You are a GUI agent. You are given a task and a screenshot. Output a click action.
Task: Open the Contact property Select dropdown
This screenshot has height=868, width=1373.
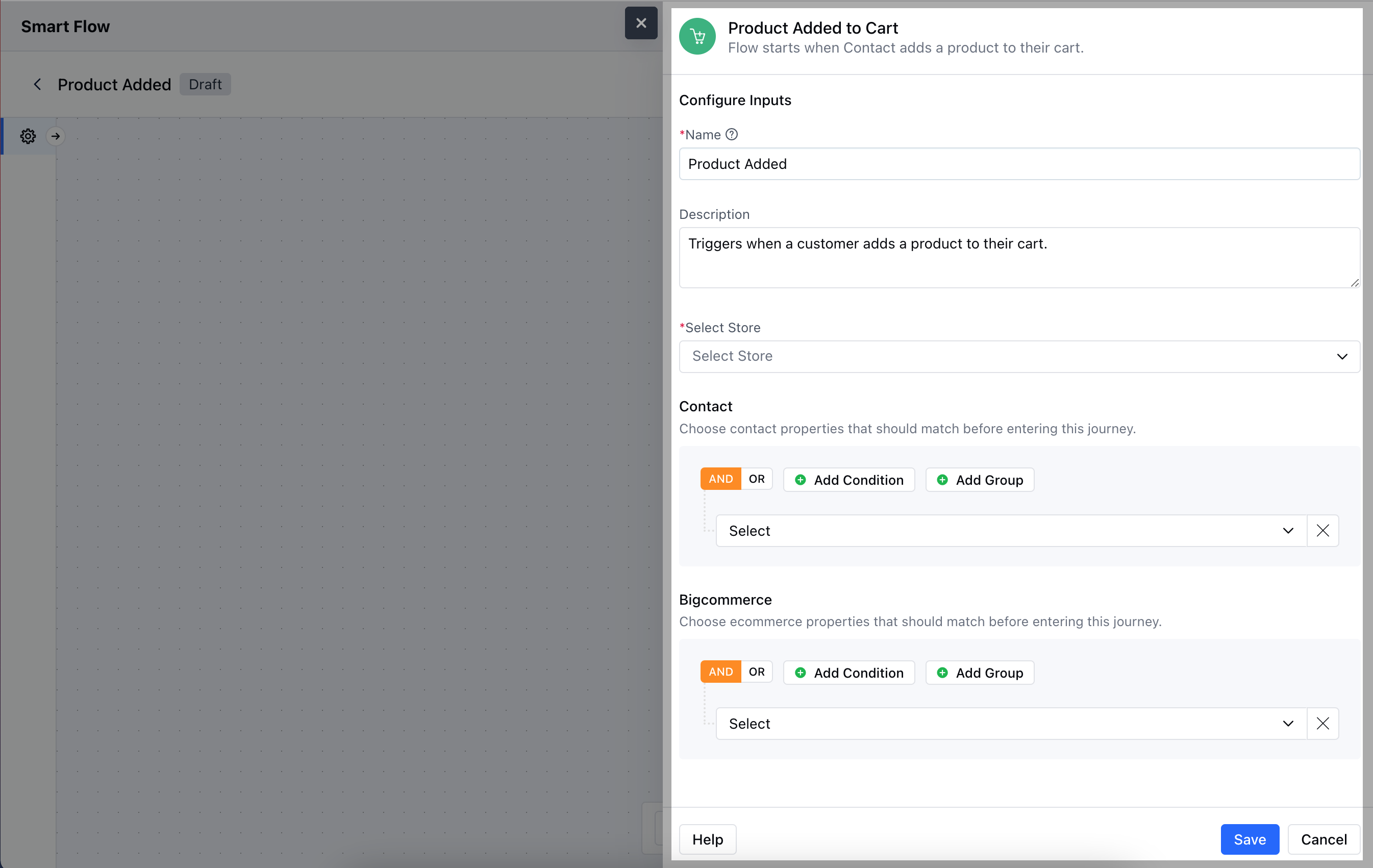pyautogui.click(x=1010, y=530)
